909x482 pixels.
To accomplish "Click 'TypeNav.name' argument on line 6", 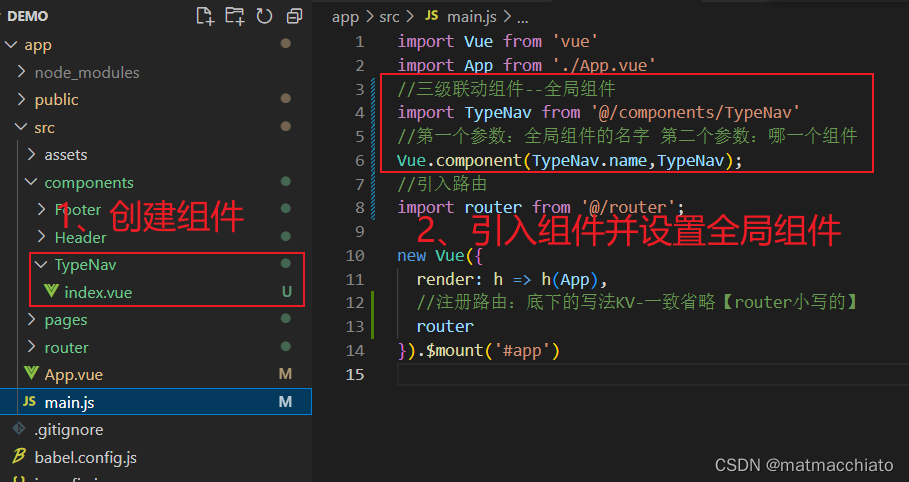I will [x=589, y=160].
